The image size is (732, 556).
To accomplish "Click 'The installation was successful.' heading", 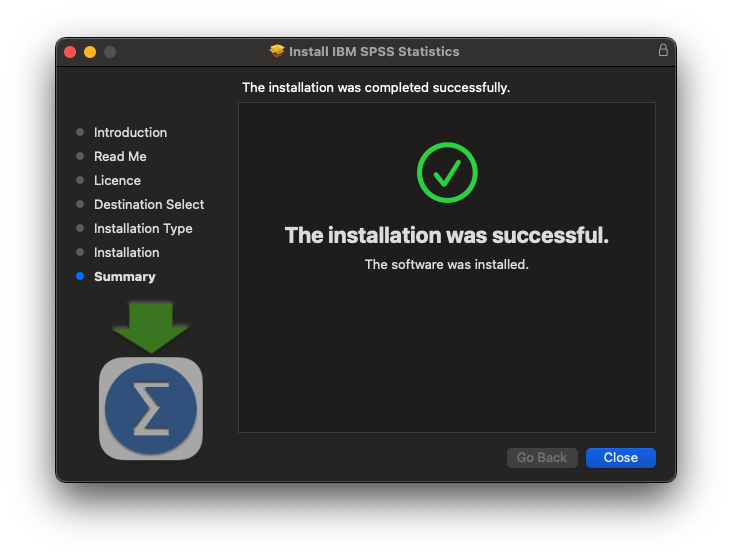I will (x=447, y=235).
